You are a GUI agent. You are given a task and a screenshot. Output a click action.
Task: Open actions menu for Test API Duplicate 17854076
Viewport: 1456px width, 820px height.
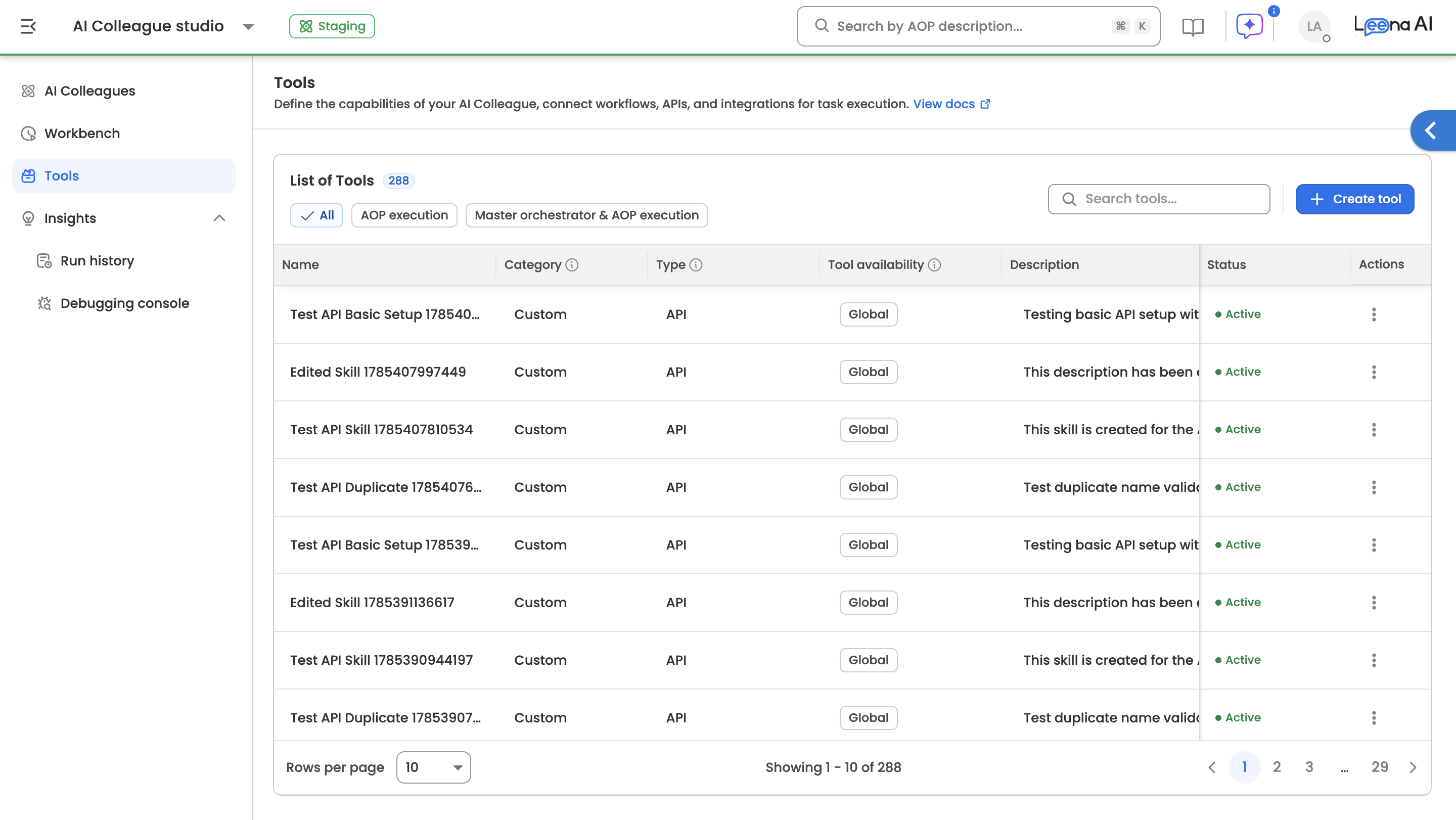pyautogui.click(x=1374, y=487)
